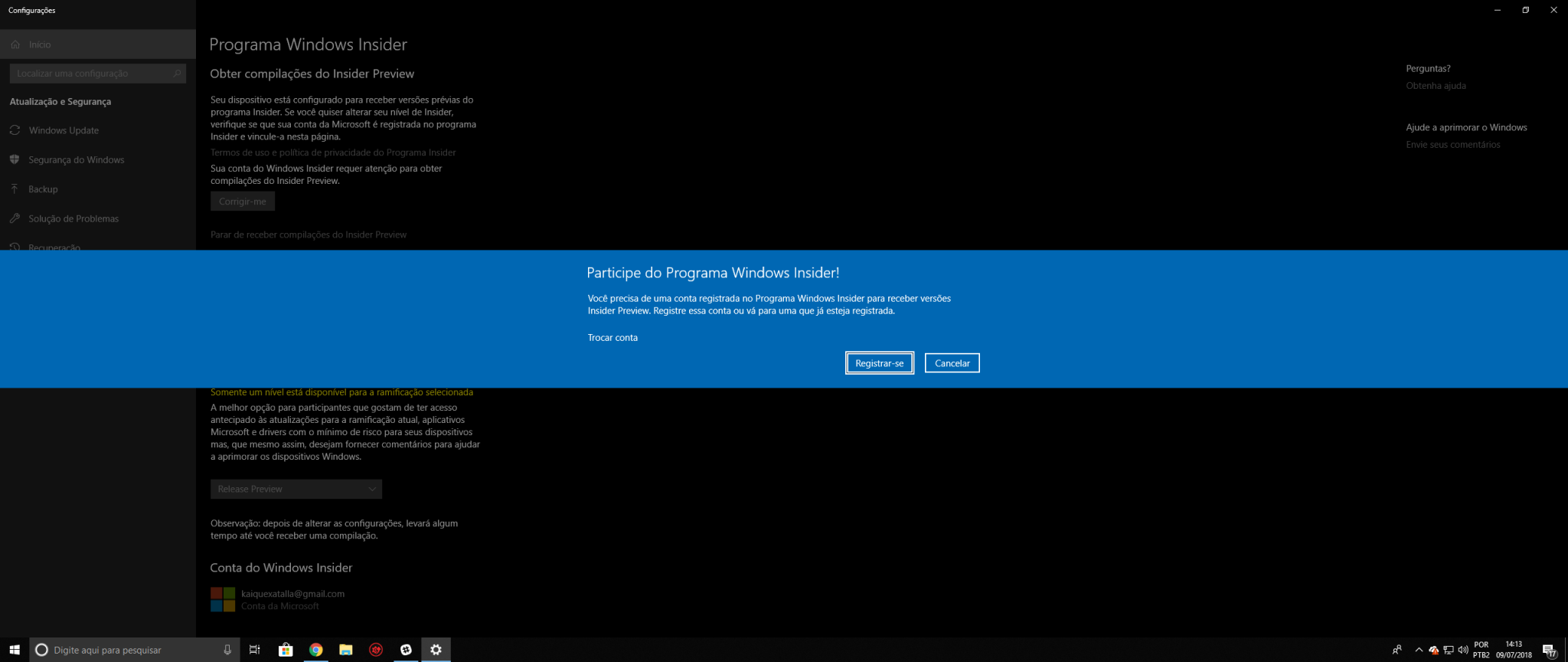Launch Google Chrome from taskbar

[x=315, y=650]
